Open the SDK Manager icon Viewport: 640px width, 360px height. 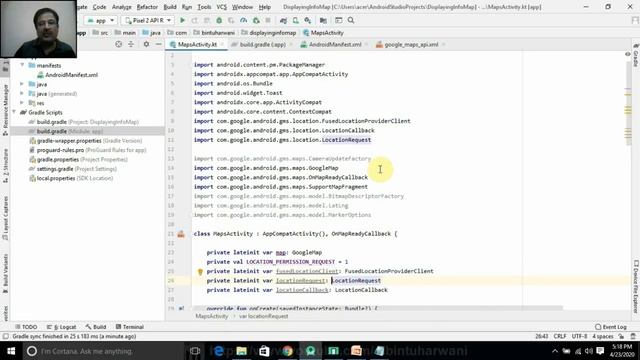[308, 20]
